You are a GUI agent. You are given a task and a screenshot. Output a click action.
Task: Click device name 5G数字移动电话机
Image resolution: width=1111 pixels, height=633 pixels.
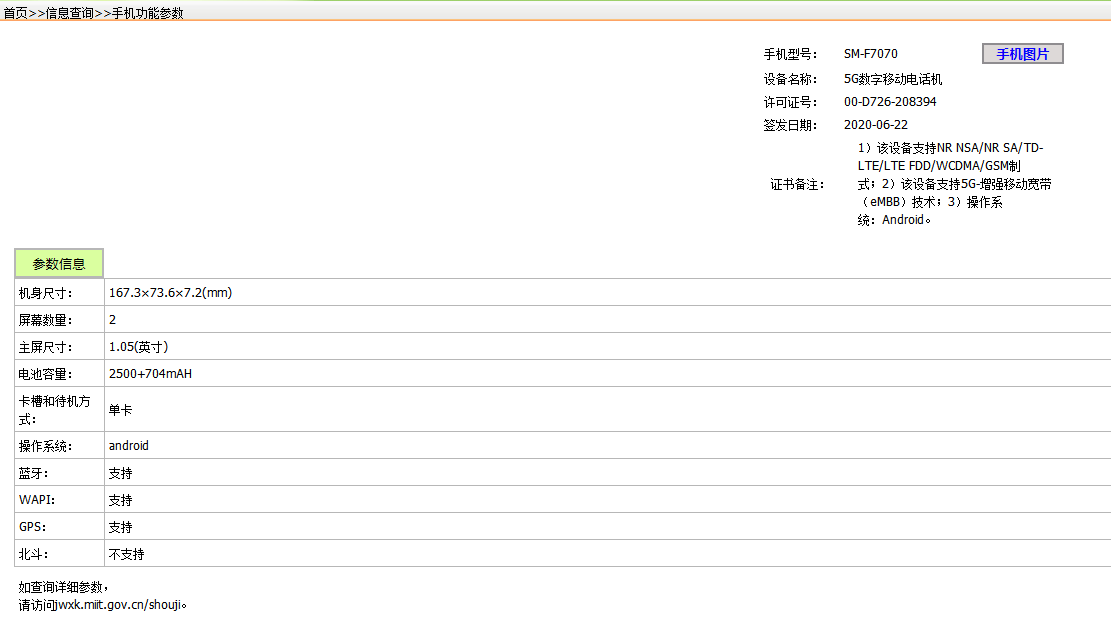[893, 79]
